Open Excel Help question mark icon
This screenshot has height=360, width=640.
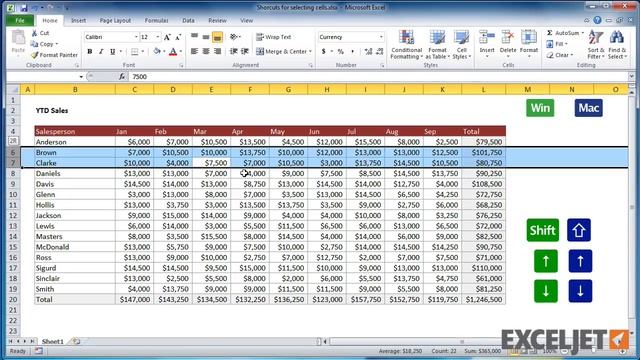pyautogui.click(x=597, y=20)
